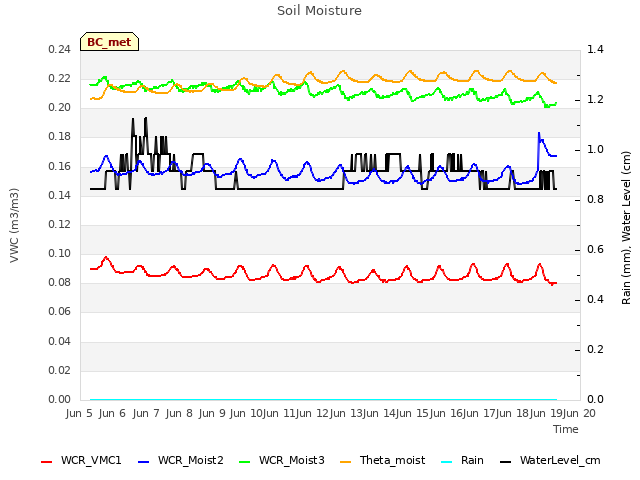Image resolution: width=640 pixels, height=480 pixels.
Task: Toggle the WaterLevel_cm legend entry
Action: point(550,460)
